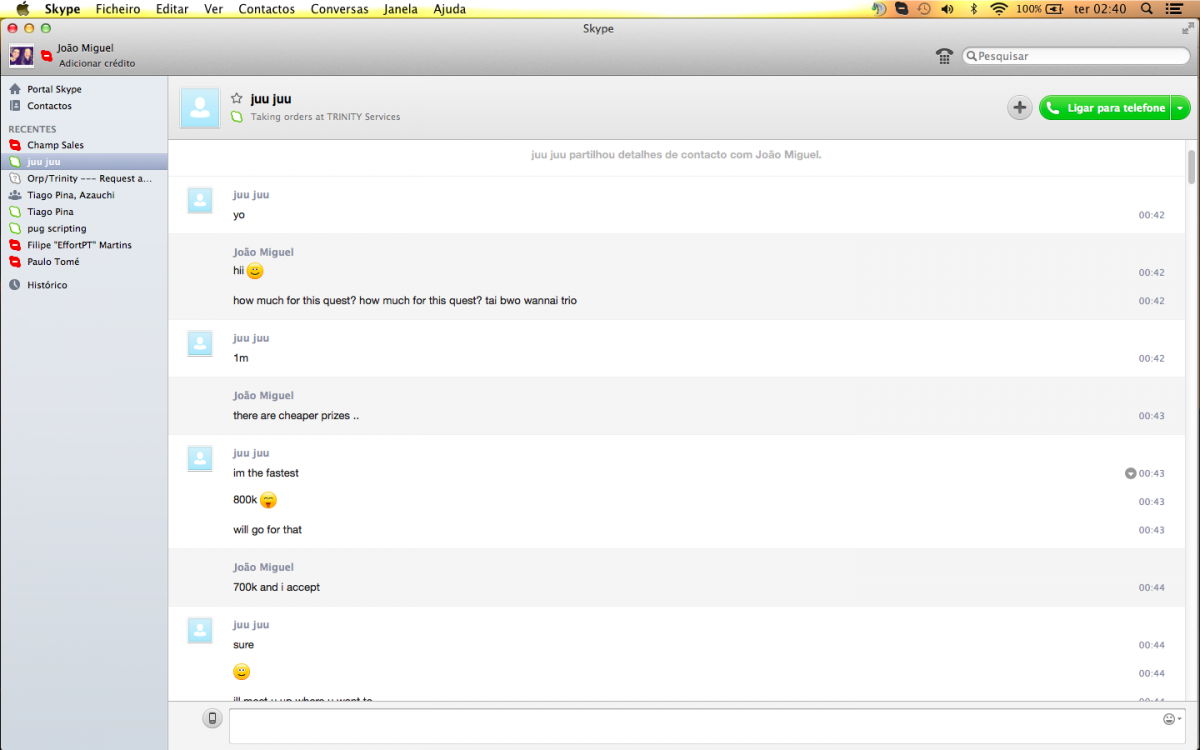This screenshot has height=750, width=1200.
Task: Open the dial pad phone icon
Action: (x=944, y=56)
